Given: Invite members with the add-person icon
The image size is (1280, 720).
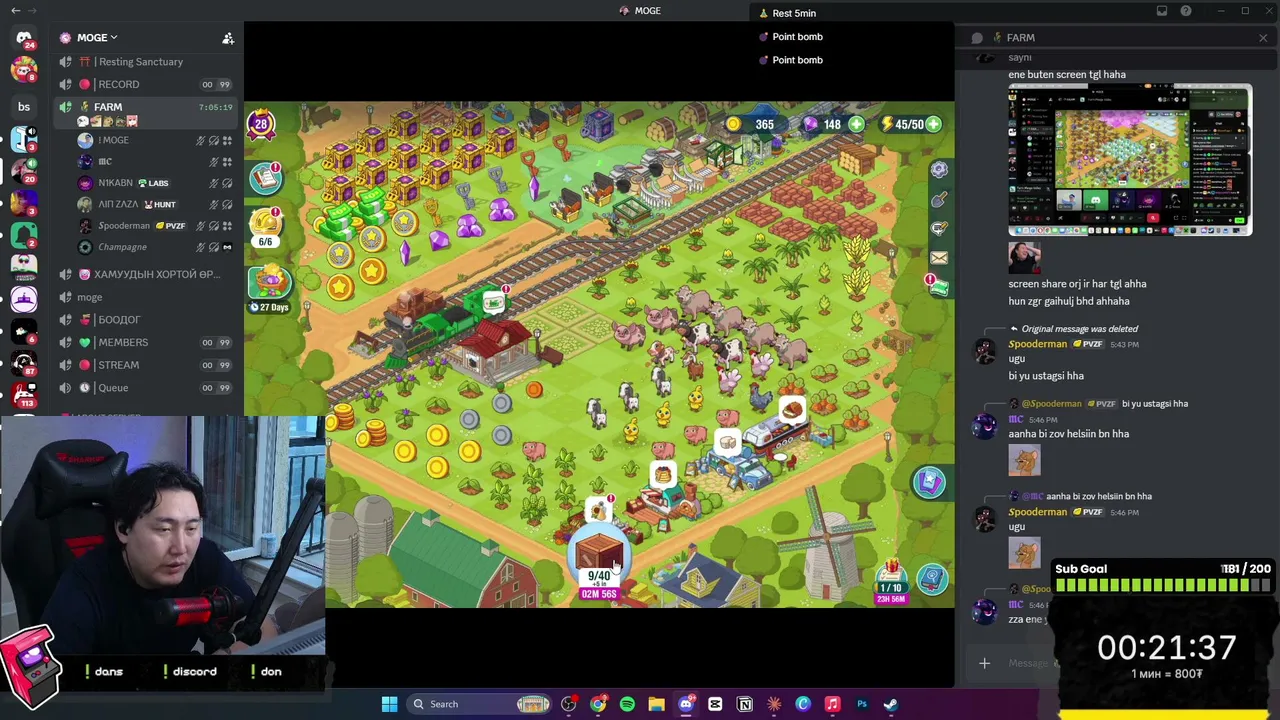Looking at the screenshot, I should click(x=228, y=38).
